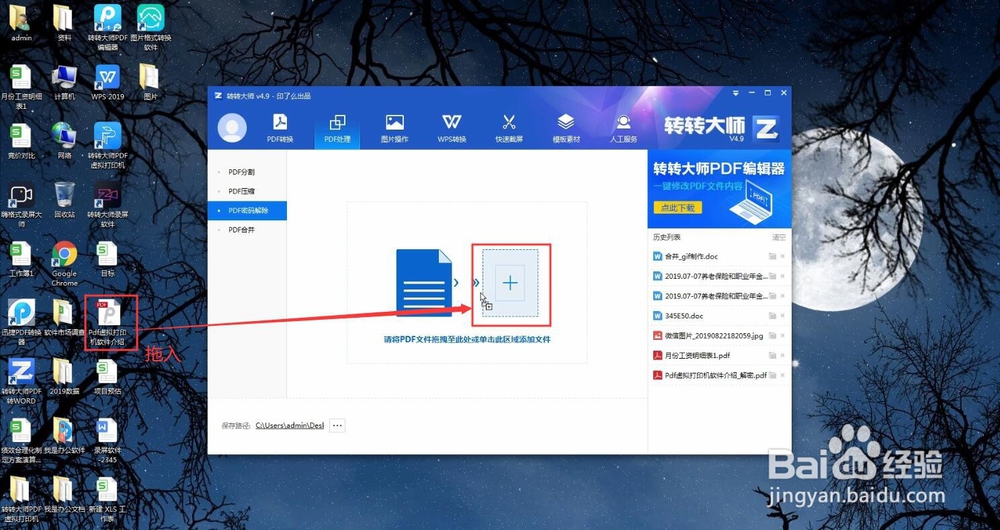The width and height of the screenshot is (1000, 530).
Task: Select the 新建 XLS 工作表 desktop file
Action: (x=107, y=499)
